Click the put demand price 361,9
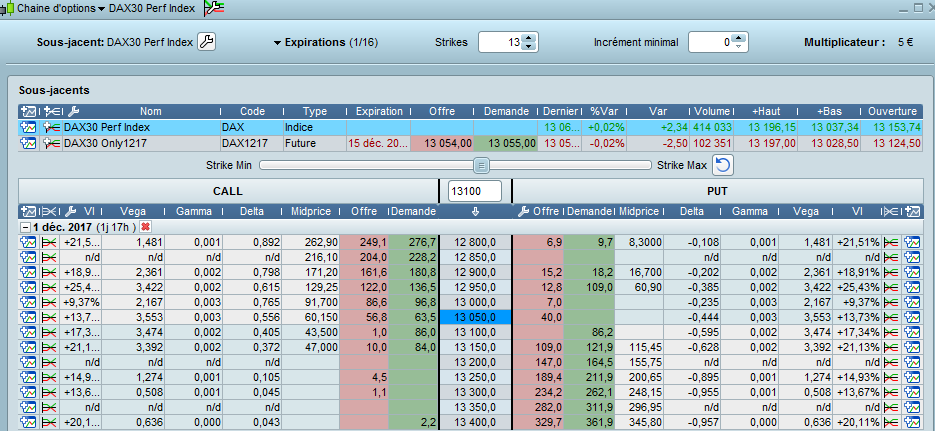935x431 pixels. (589, 422)
